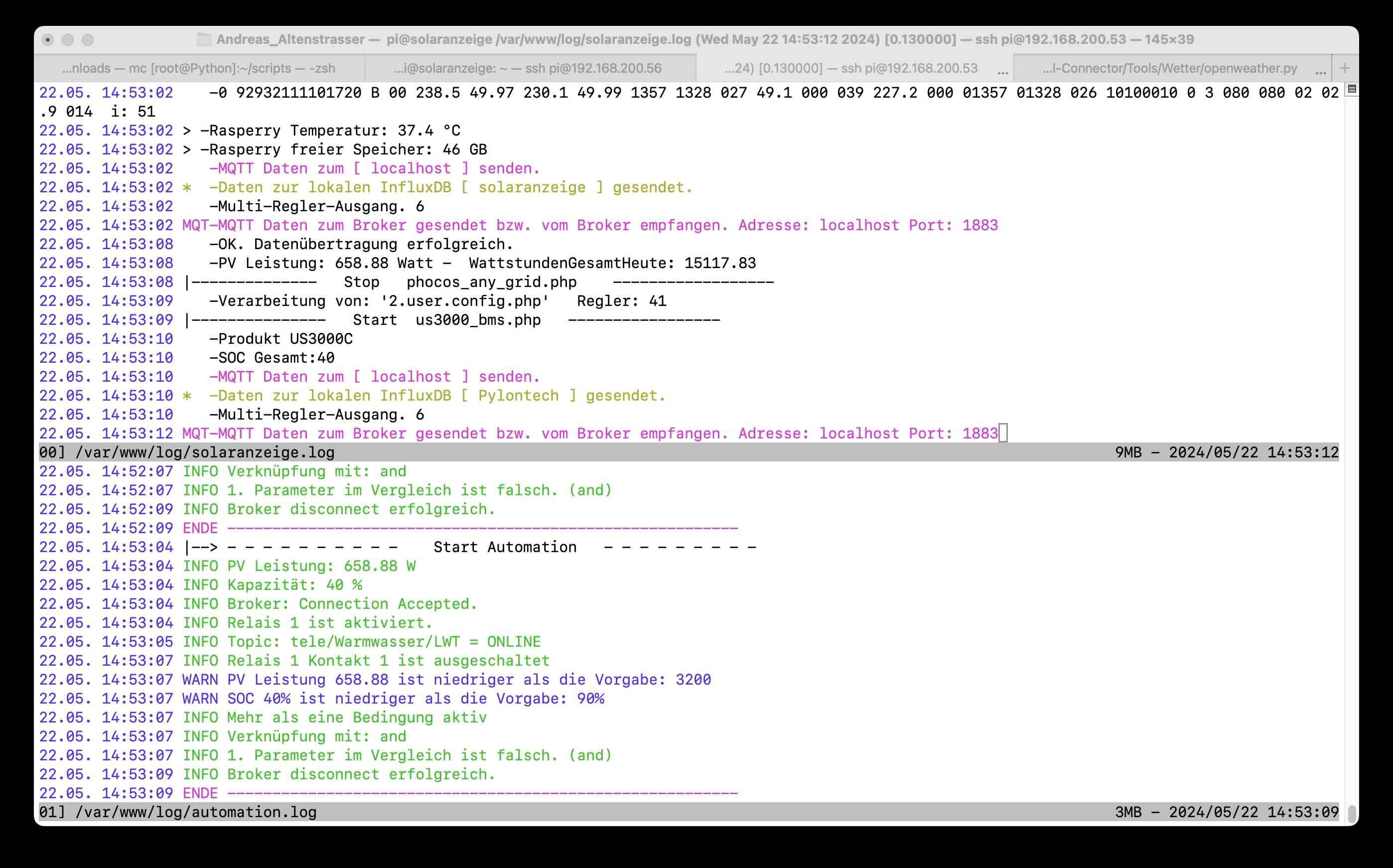Switch to the ssh pi@192.168.200.56 tab
The image size is (1393, 868).
(x=528, y=68)
